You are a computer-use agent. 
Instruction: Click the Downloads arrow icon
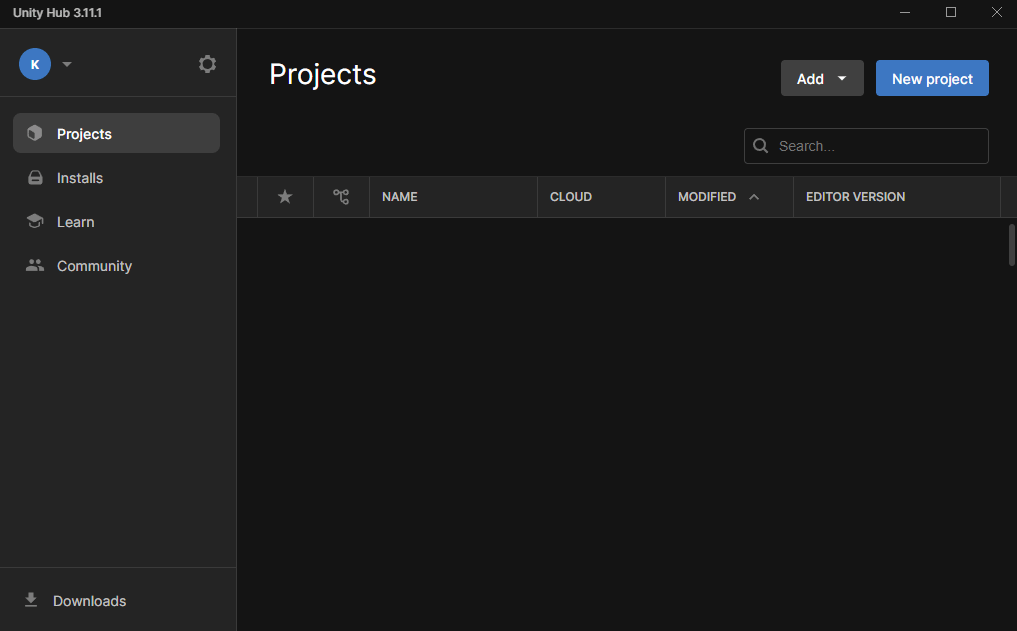(31, 600)
